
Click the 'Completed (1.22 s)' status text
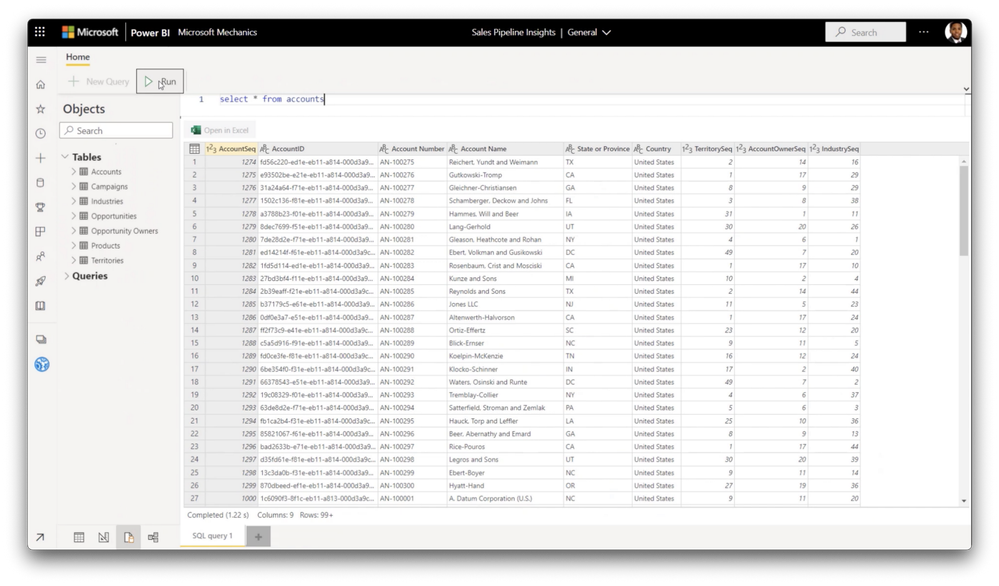(218, 515)
